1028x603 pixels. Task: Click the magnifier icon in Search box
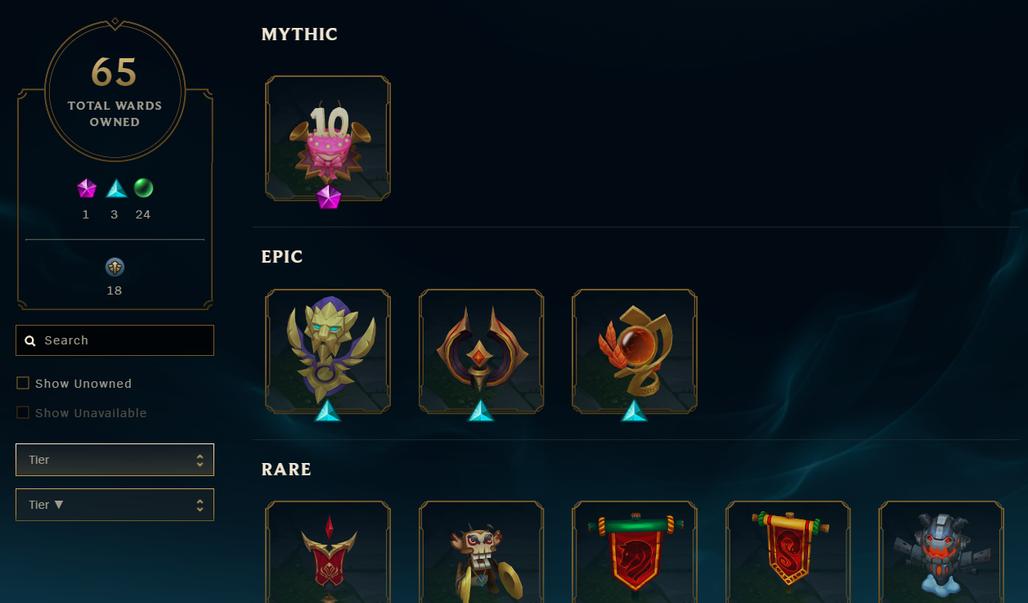(x=30, y=341)
